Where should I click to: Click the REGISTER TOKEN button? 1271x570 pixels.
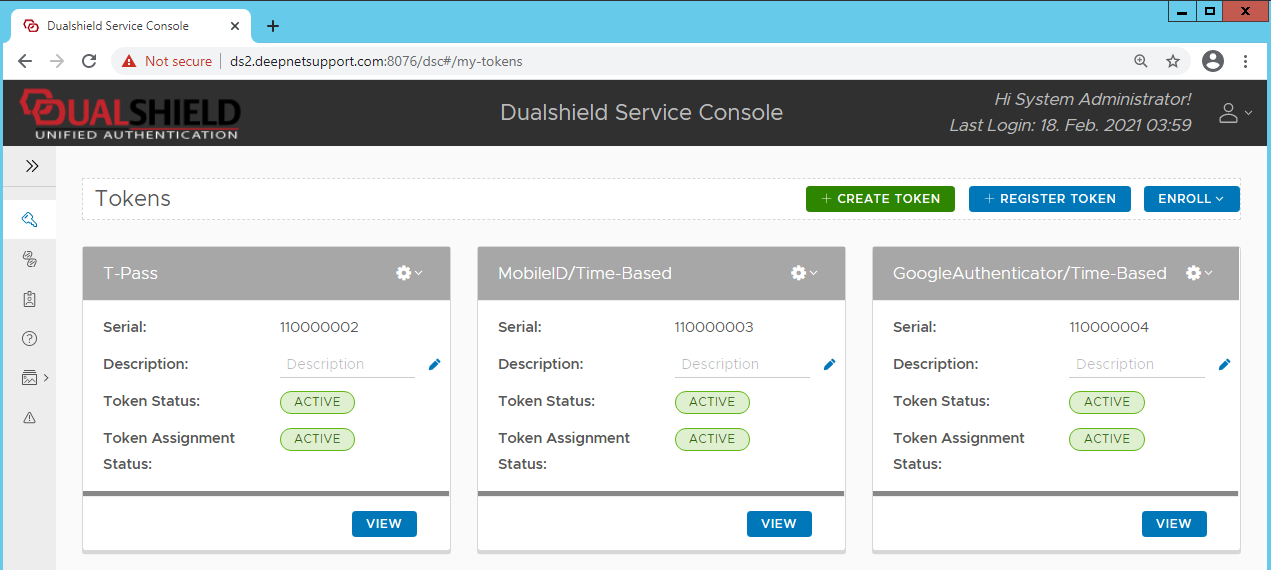click(x=1049, y=199)
